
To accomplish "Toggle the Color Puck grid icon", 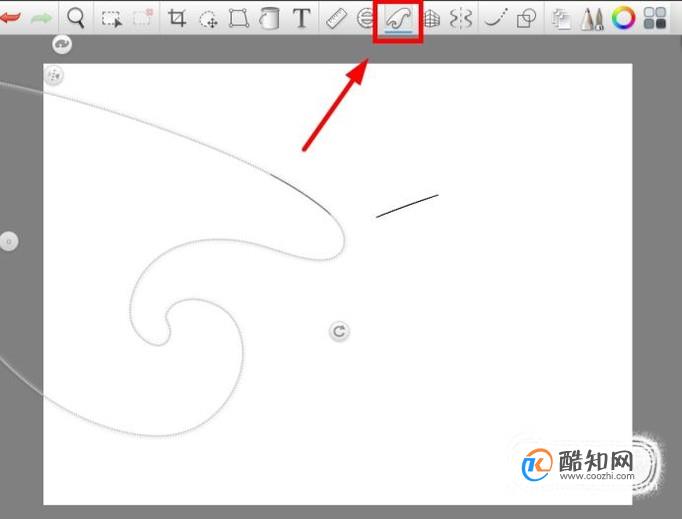I will [655, 18].
